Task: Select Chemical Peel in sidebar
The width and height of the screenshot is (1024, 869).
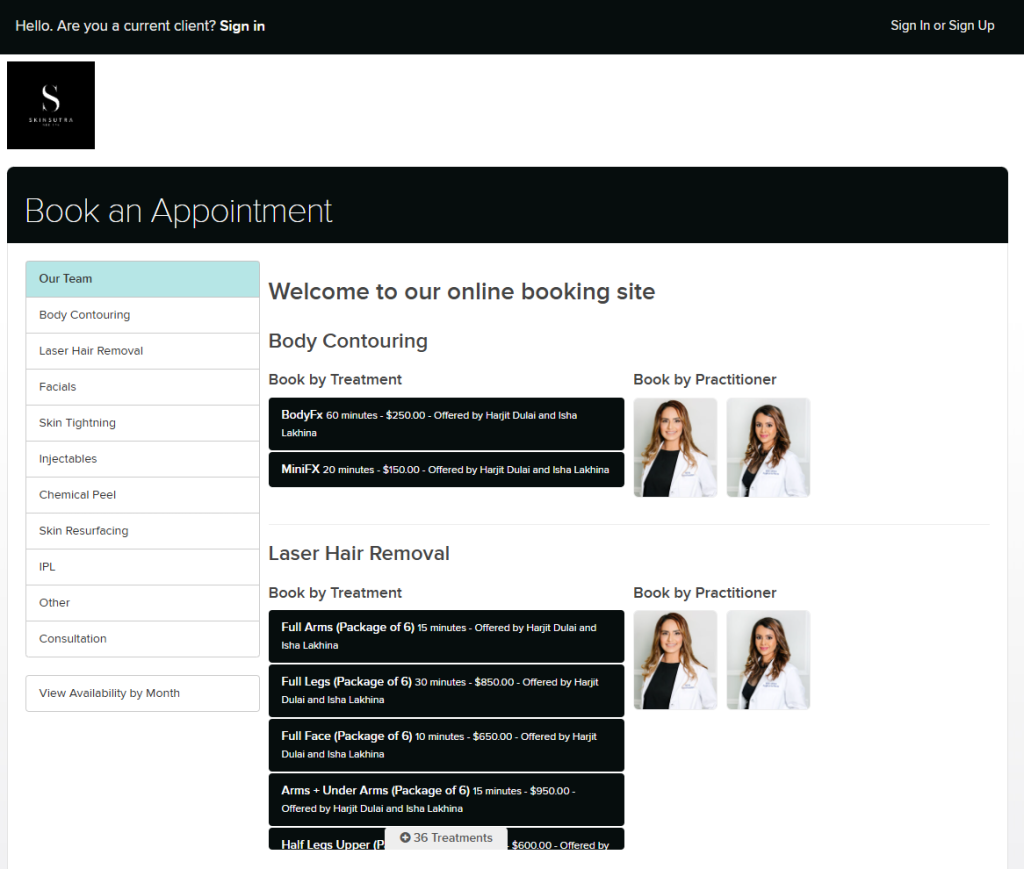Action: pos(142,495)
